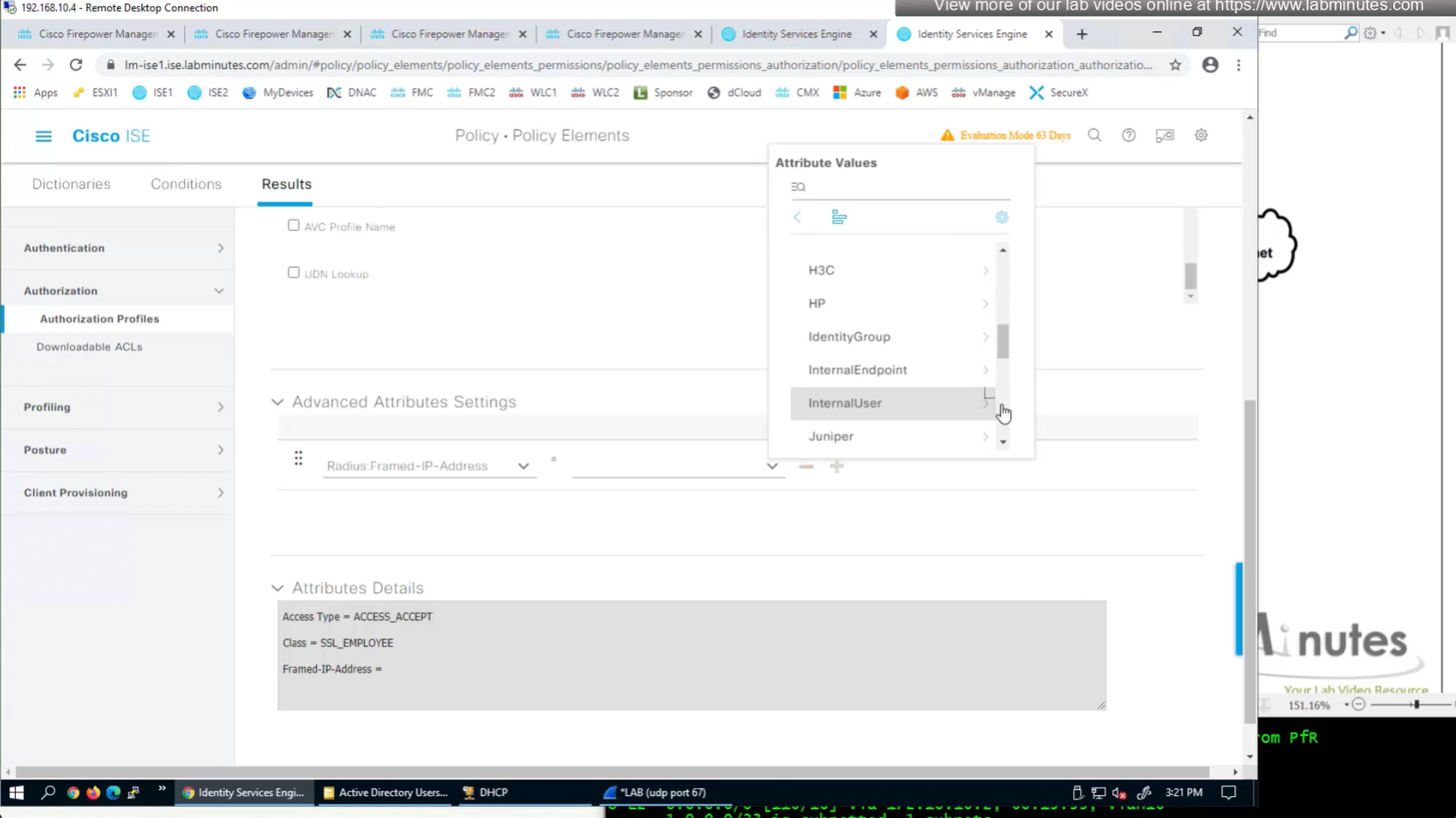Switch to the Dictionaries tab
The height and width of the screenshot is (818, 1456).
coord(72,184)
